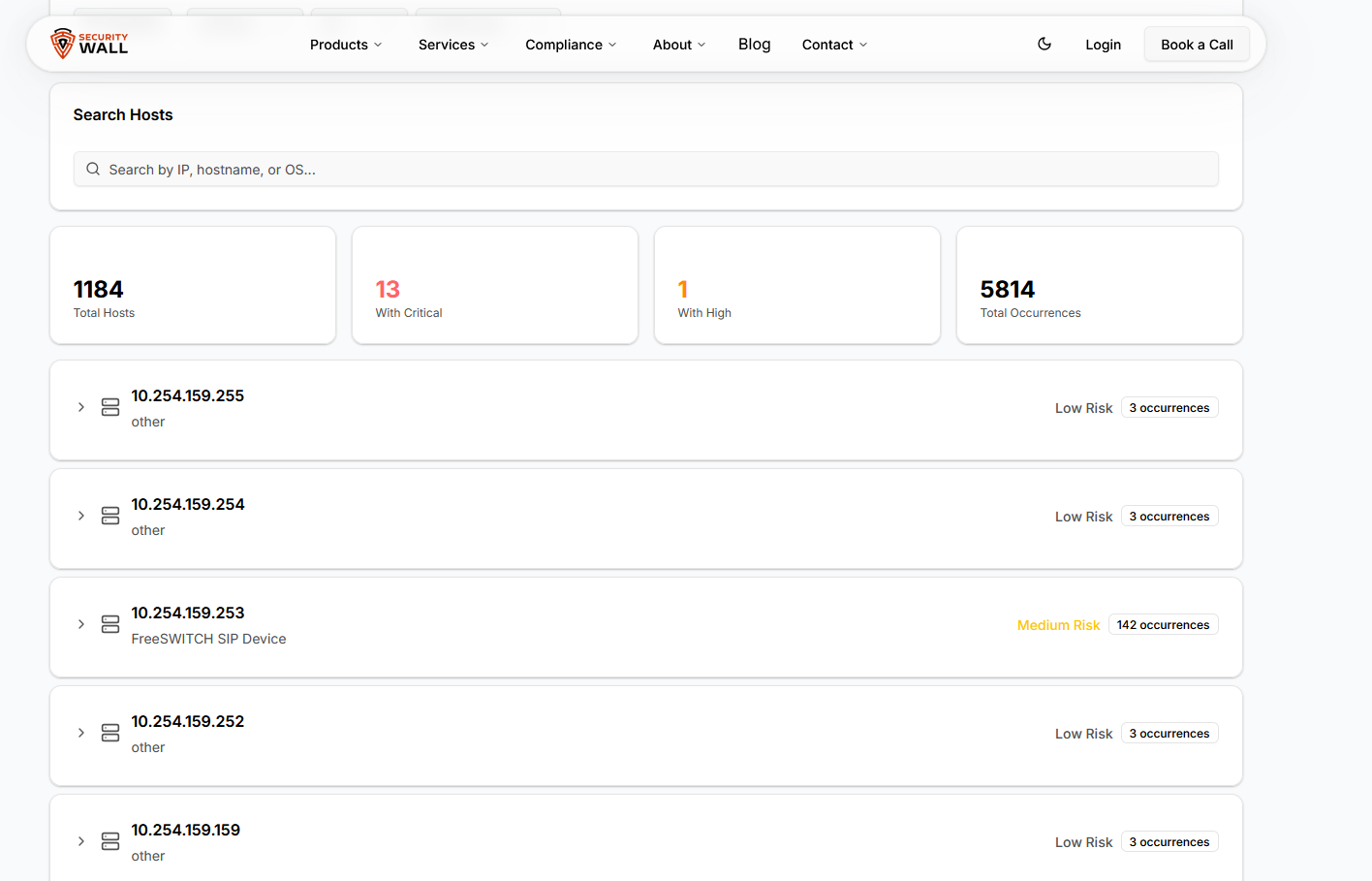The image size is (1372, 881).
Task: Click server icon for 10.254.159.159
Action: tap(110, 841)
